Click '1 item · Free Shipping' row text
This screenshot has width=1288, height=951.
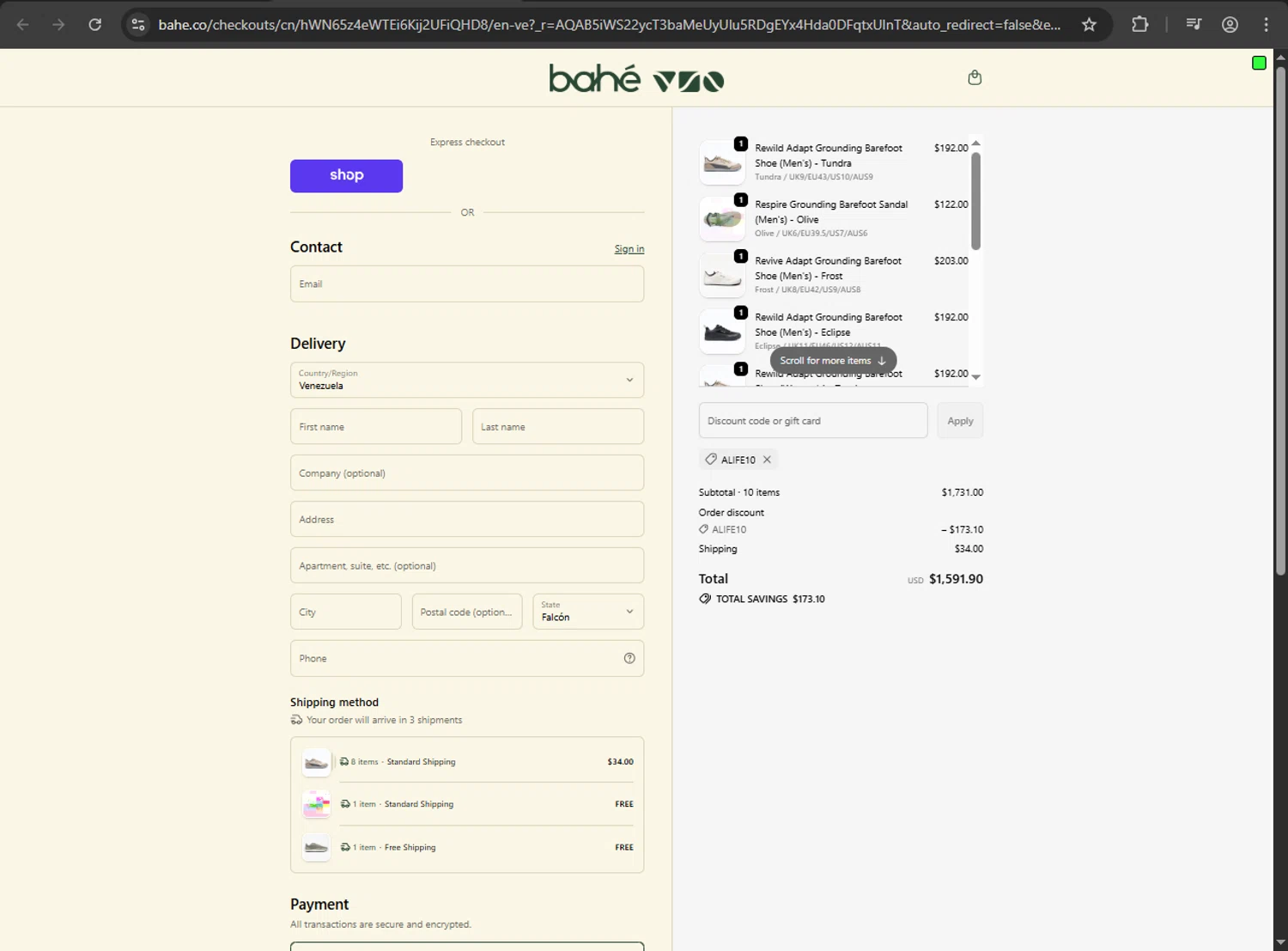pyautogui.click(x=394, y=847)
